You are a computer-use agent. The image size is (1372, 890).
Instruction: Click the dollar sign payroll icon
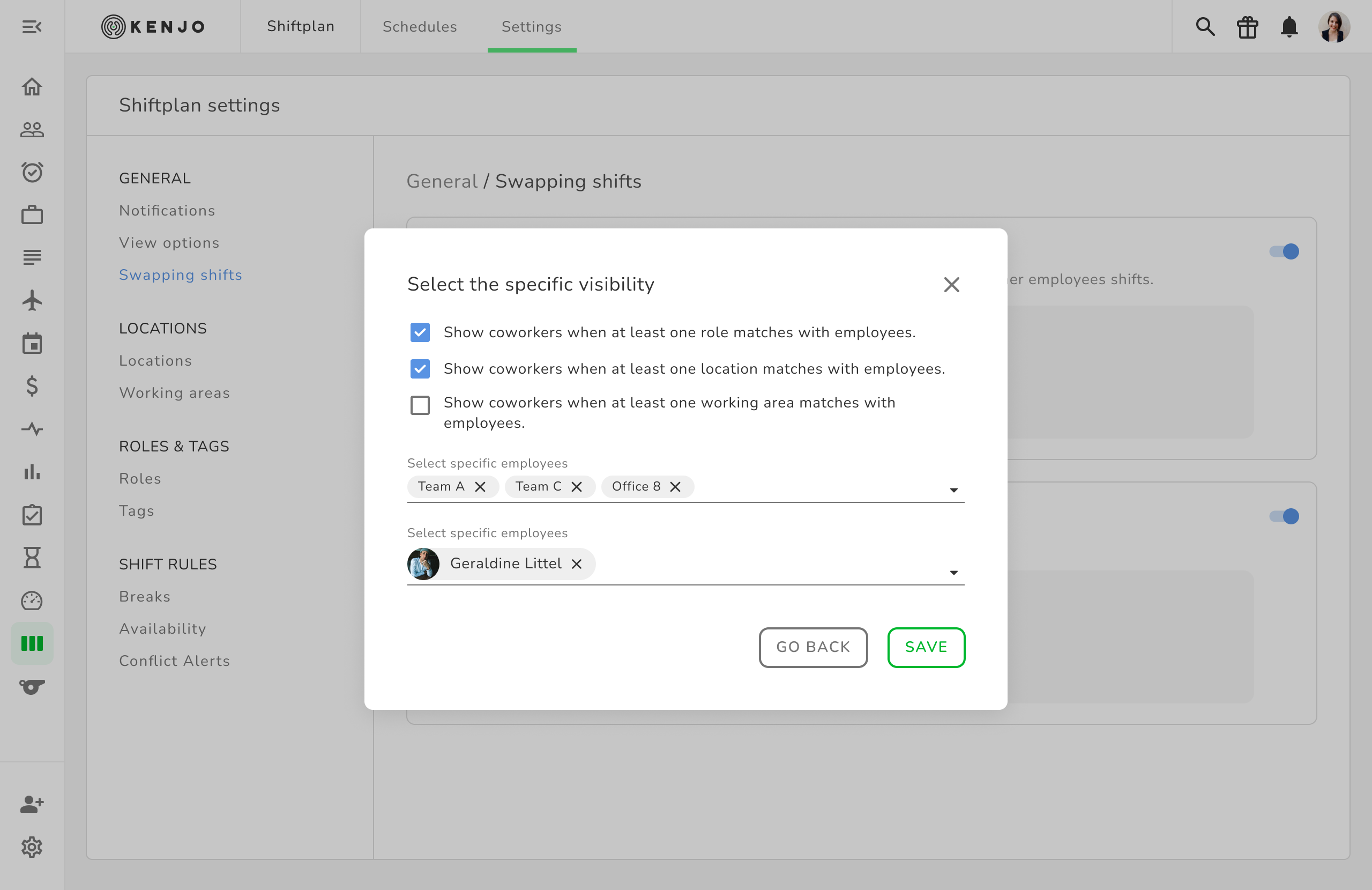click(x=32, y=386)
